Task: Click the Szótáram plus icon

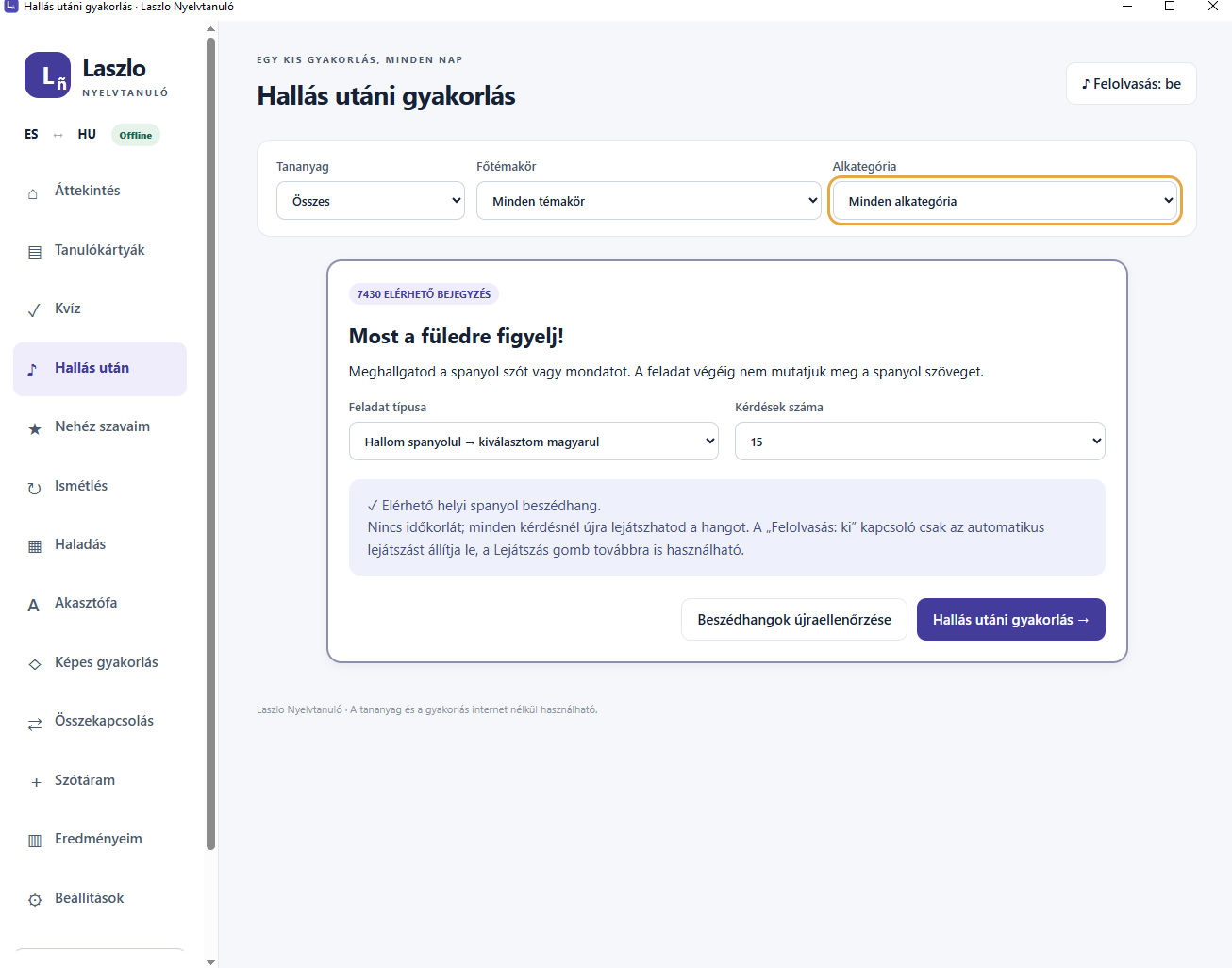Action: click(x=36, y=782)
